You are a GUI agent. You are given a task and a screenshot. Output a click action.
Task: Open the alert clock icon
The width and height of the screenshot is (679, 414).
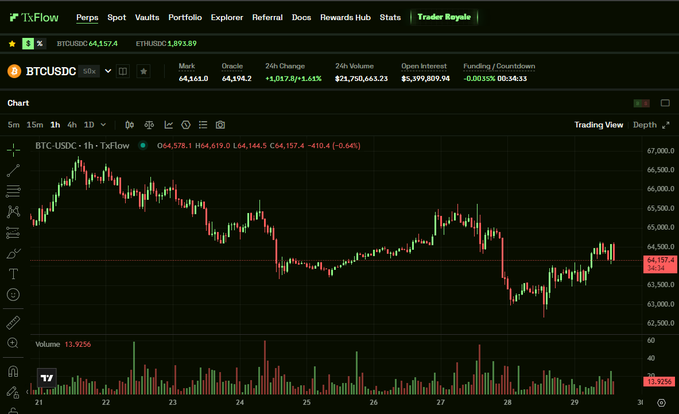pos(186,125)
